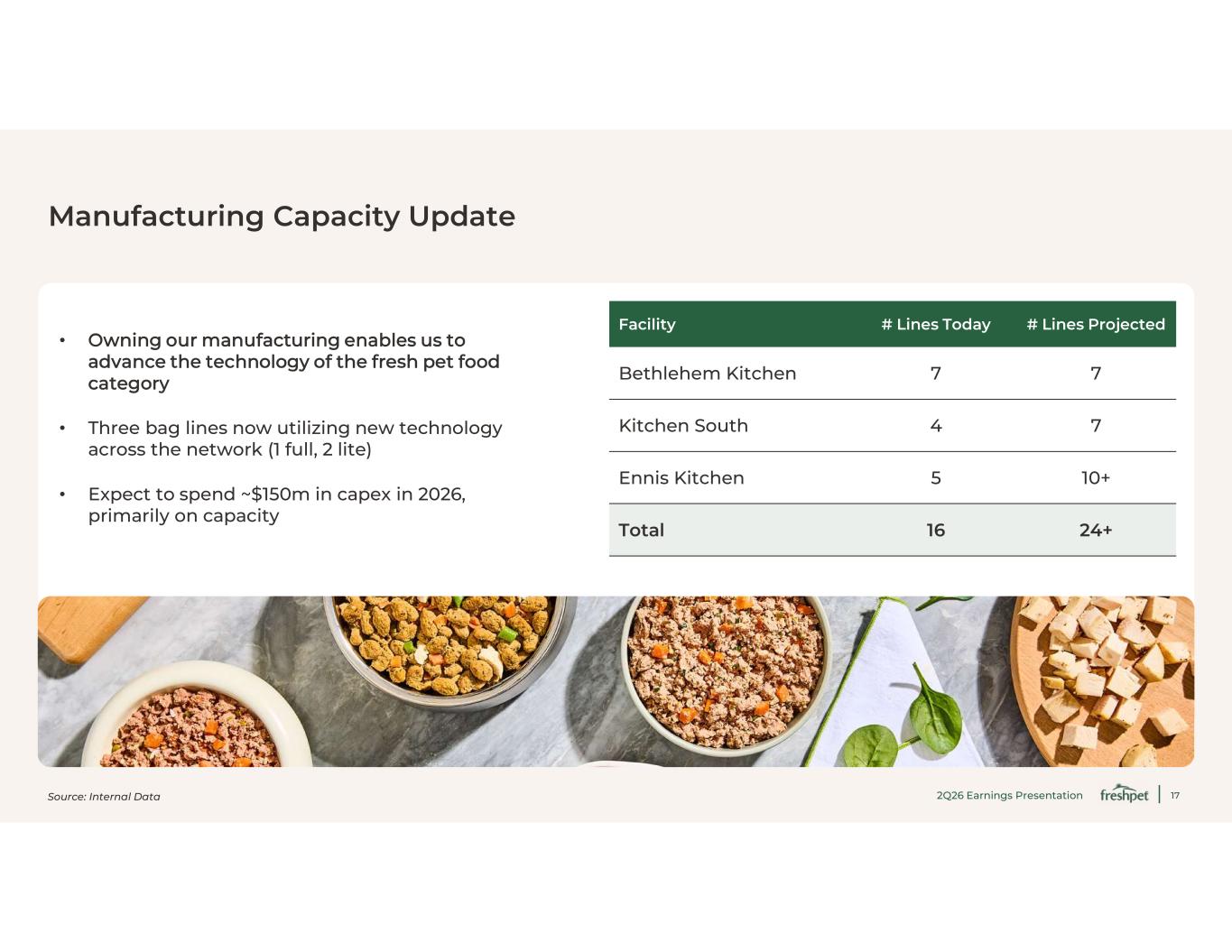Click the # Lines Projected column header
The width and height of the screenshot is (1232, 952).
(x=1096, y=324)
